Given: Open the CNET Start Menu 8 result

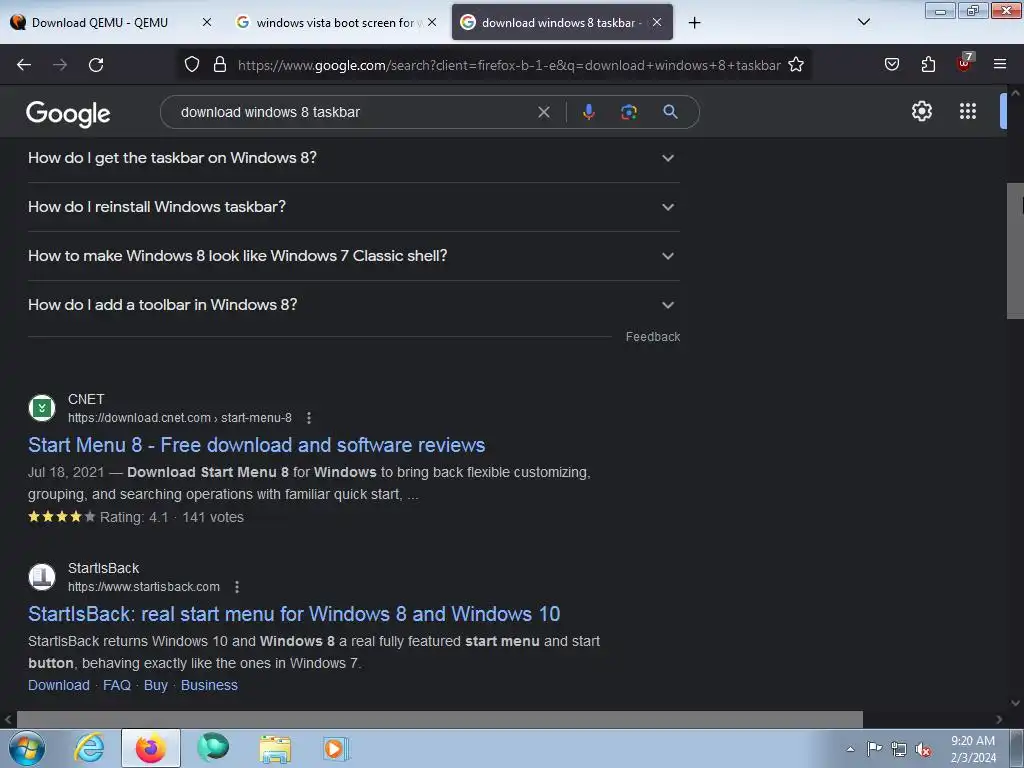Looking at the screenshot, I should click(x=257, y=445).
